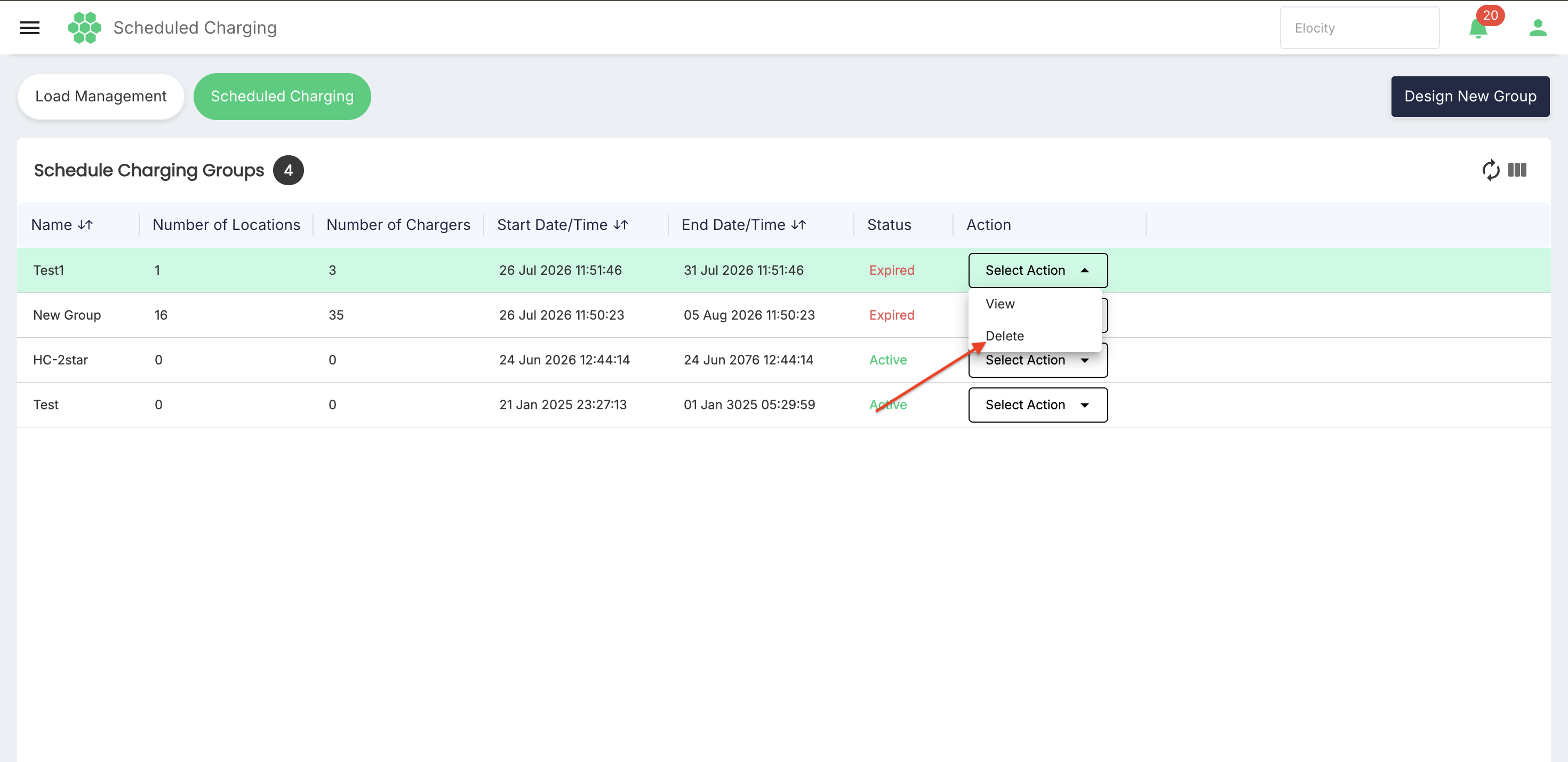Click the Status column header
This screenshot has width=1568, height=762.
pos(889,225)
